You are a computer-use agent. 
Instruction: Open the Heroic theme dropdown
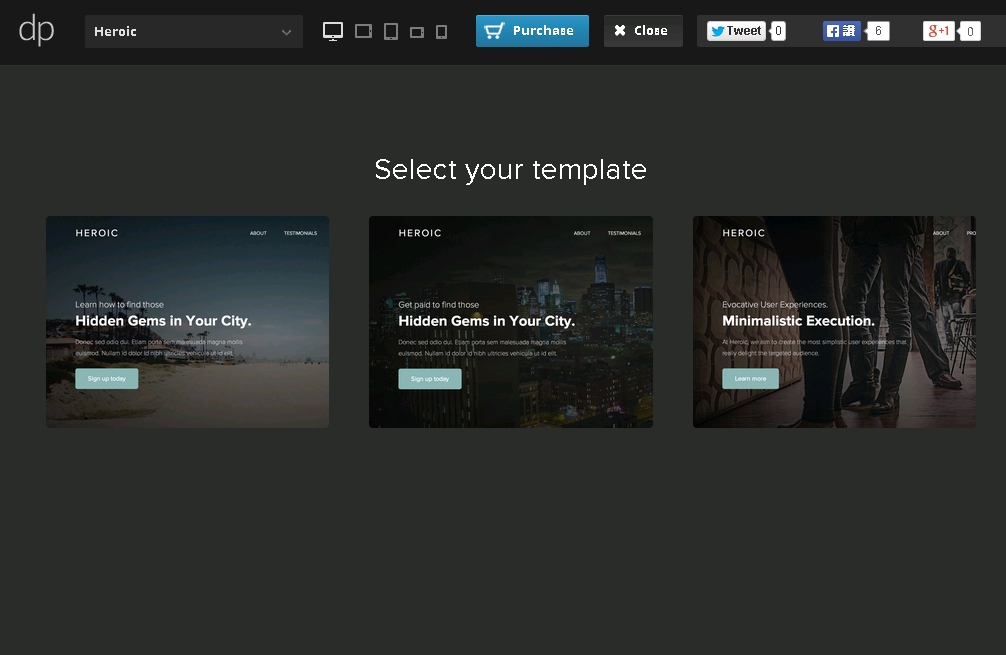pos(193,32)
